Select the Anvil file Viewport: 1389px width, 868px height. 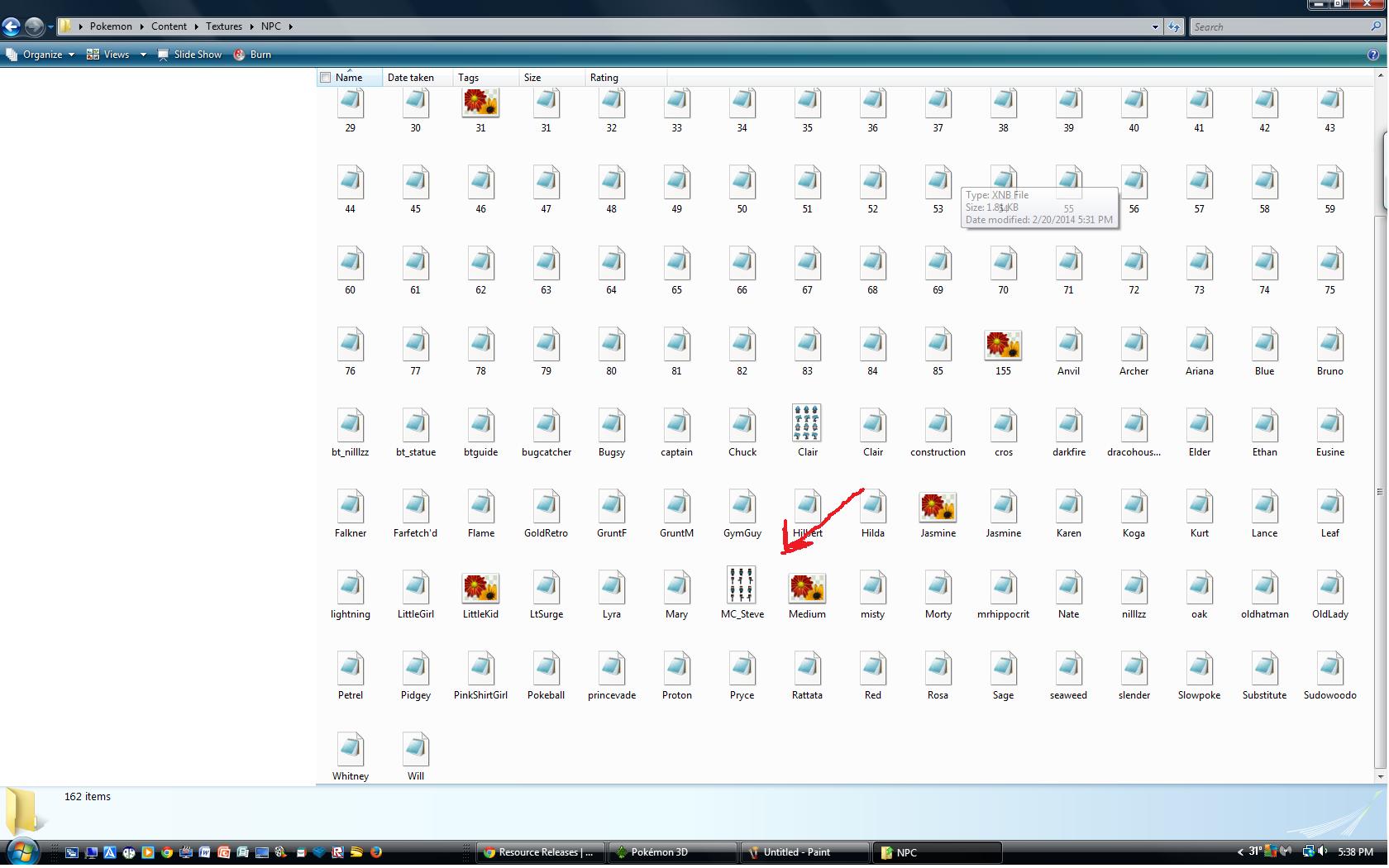pos(1068,350)
